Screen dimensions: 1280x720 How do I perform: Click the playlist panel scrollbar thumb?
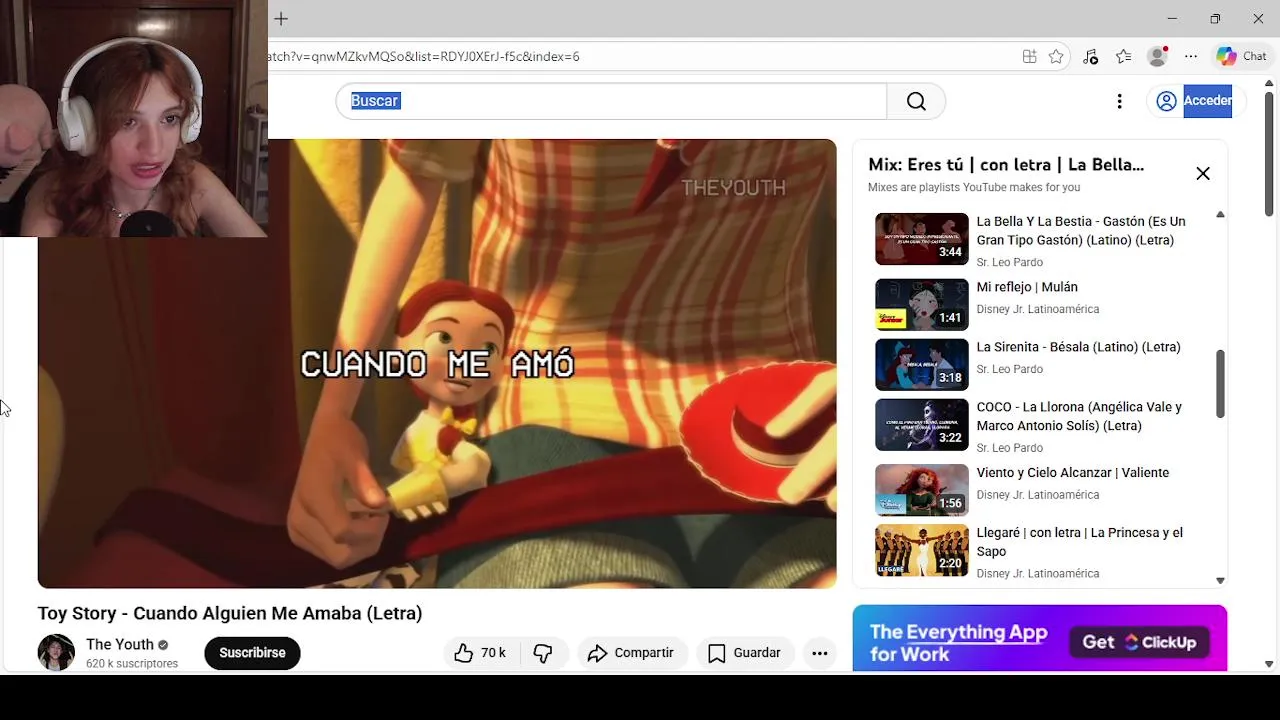(x=1220, y=384)
